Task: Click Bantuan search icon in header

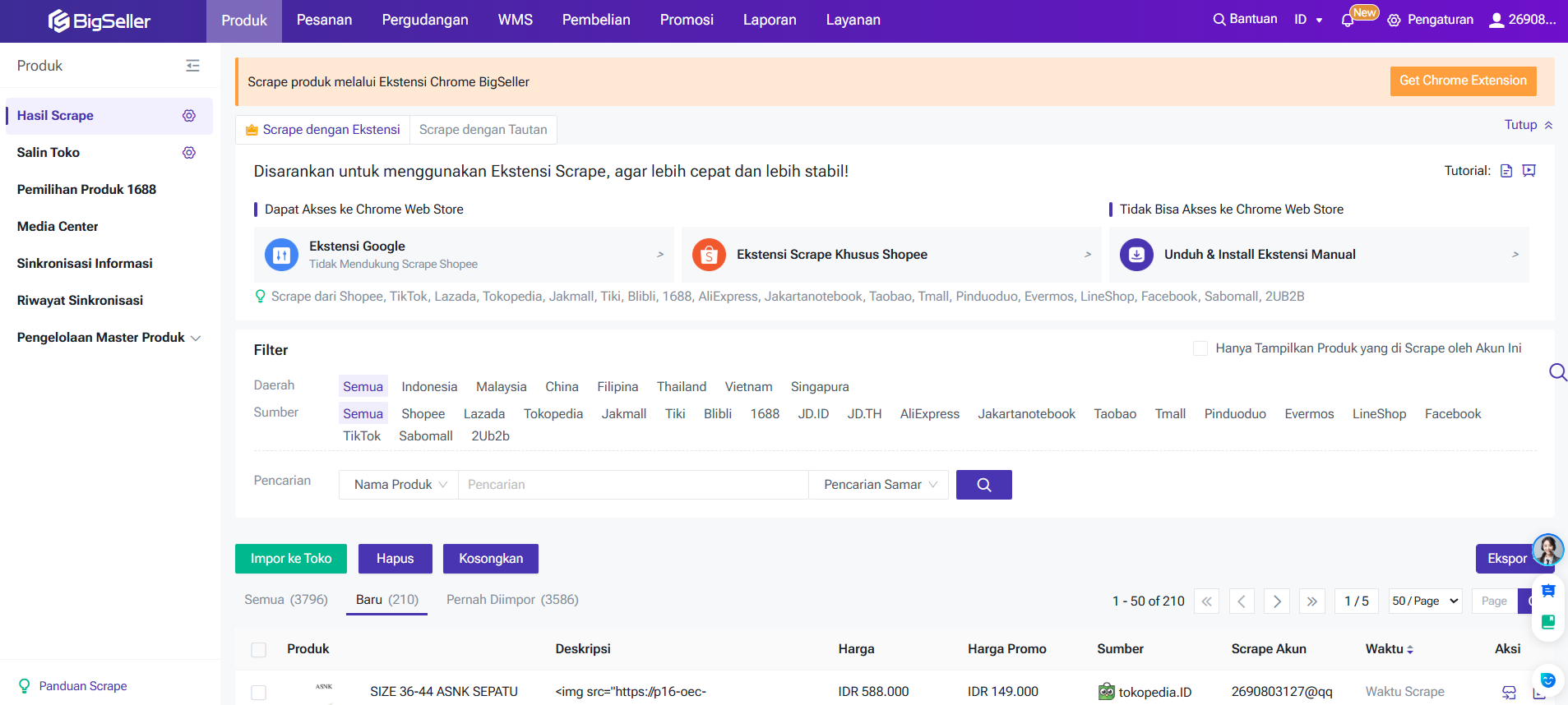Action: tap(1219, 20)
